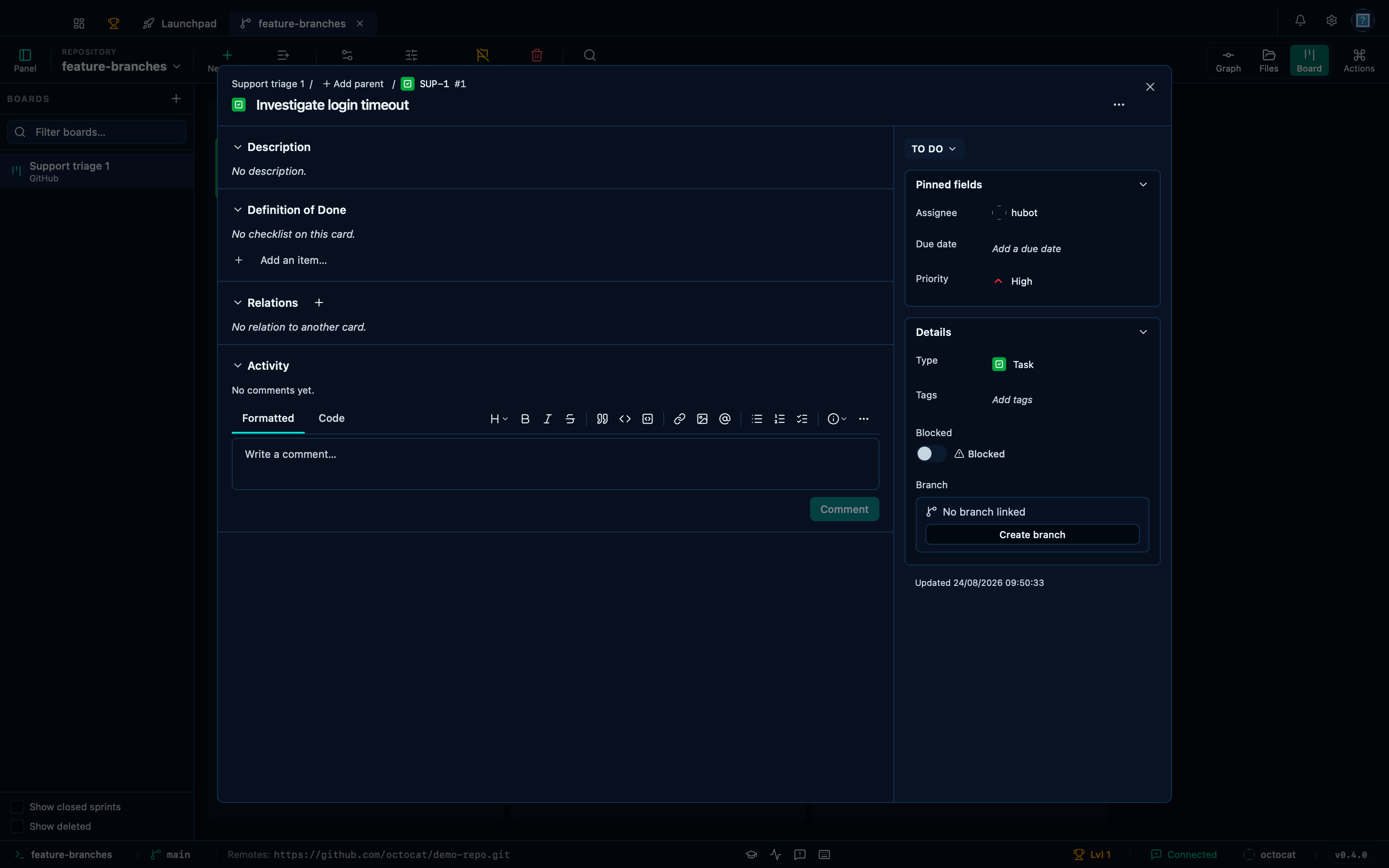Submit with the Comment button
The image size is (1389, 868).
point(844,509)
